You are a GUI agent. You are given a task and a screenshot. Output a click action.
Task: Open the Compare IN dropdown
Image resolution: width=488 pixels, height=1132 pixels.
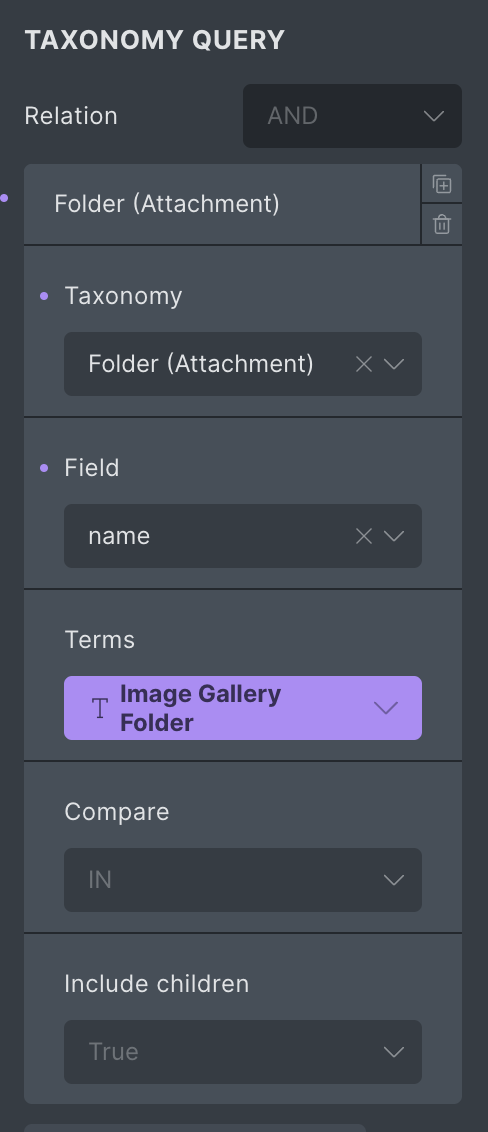click(243, 880)
